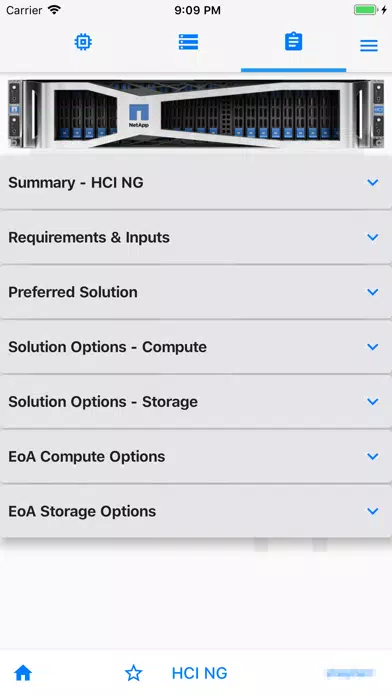Viewport: 392px width, 696px height.
Task: Open the storage stack tab icon
Action: tap(188, 42)
